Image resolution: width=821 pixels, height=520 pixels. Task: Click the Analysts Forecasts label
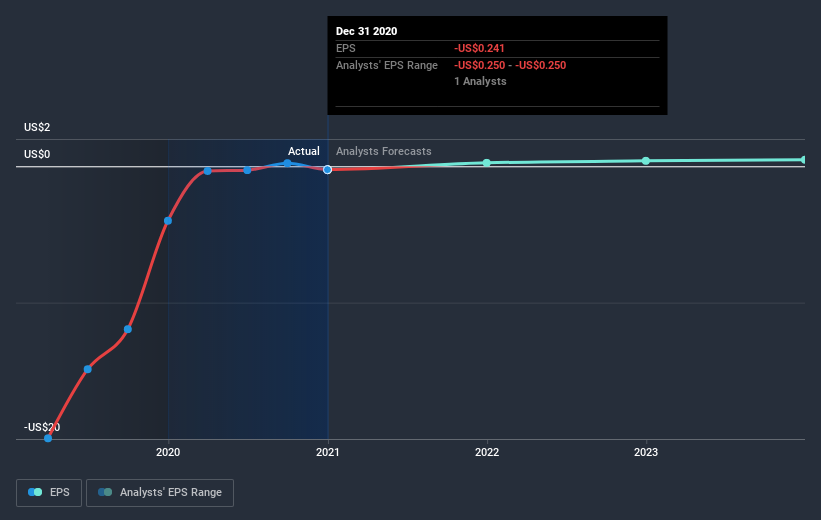click(384, 151)
